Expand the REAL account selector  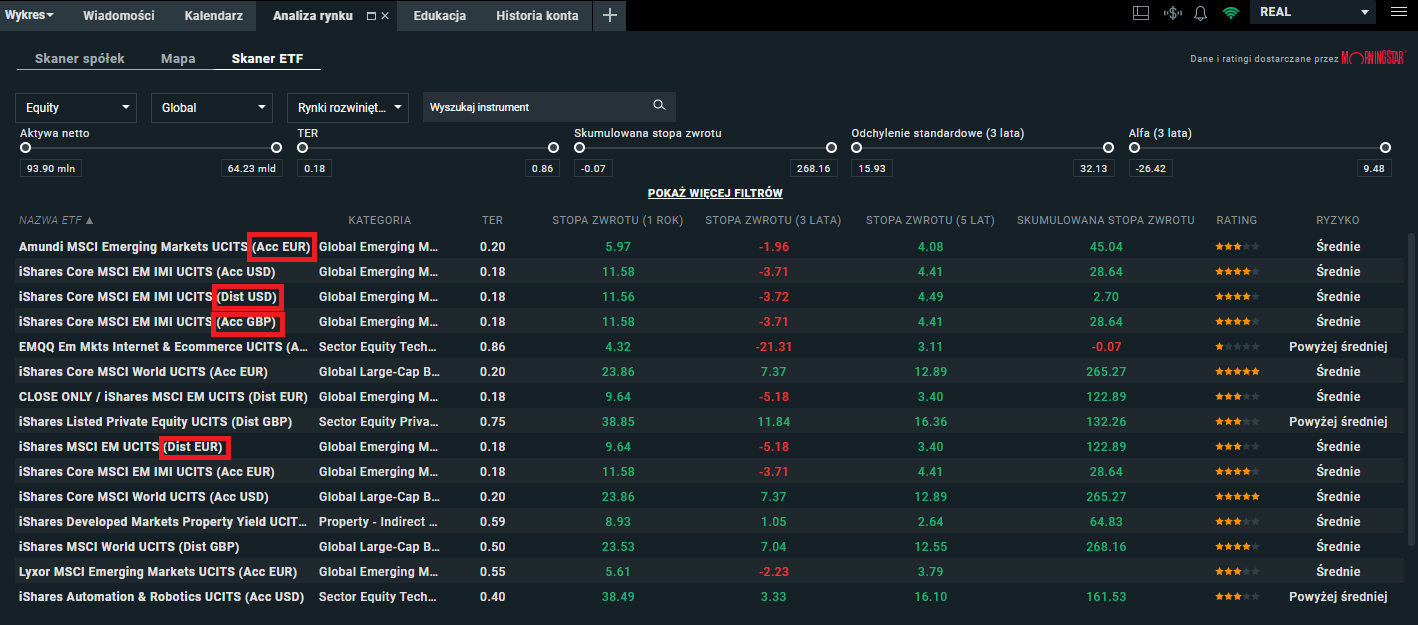1313,12
